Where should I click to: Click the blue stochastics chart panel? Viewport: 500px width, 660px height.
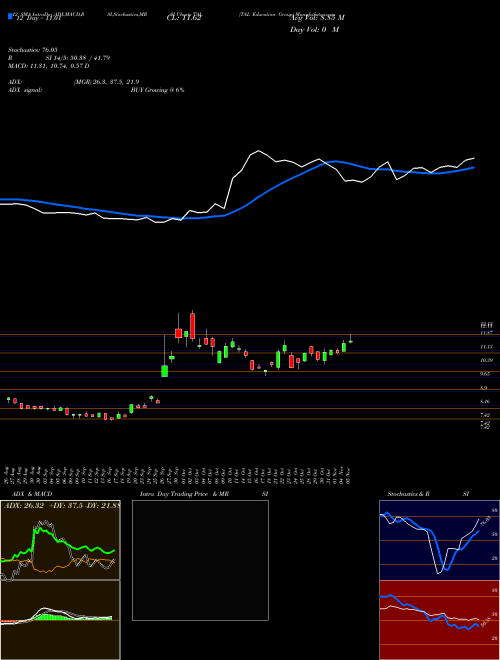(439, 540)
